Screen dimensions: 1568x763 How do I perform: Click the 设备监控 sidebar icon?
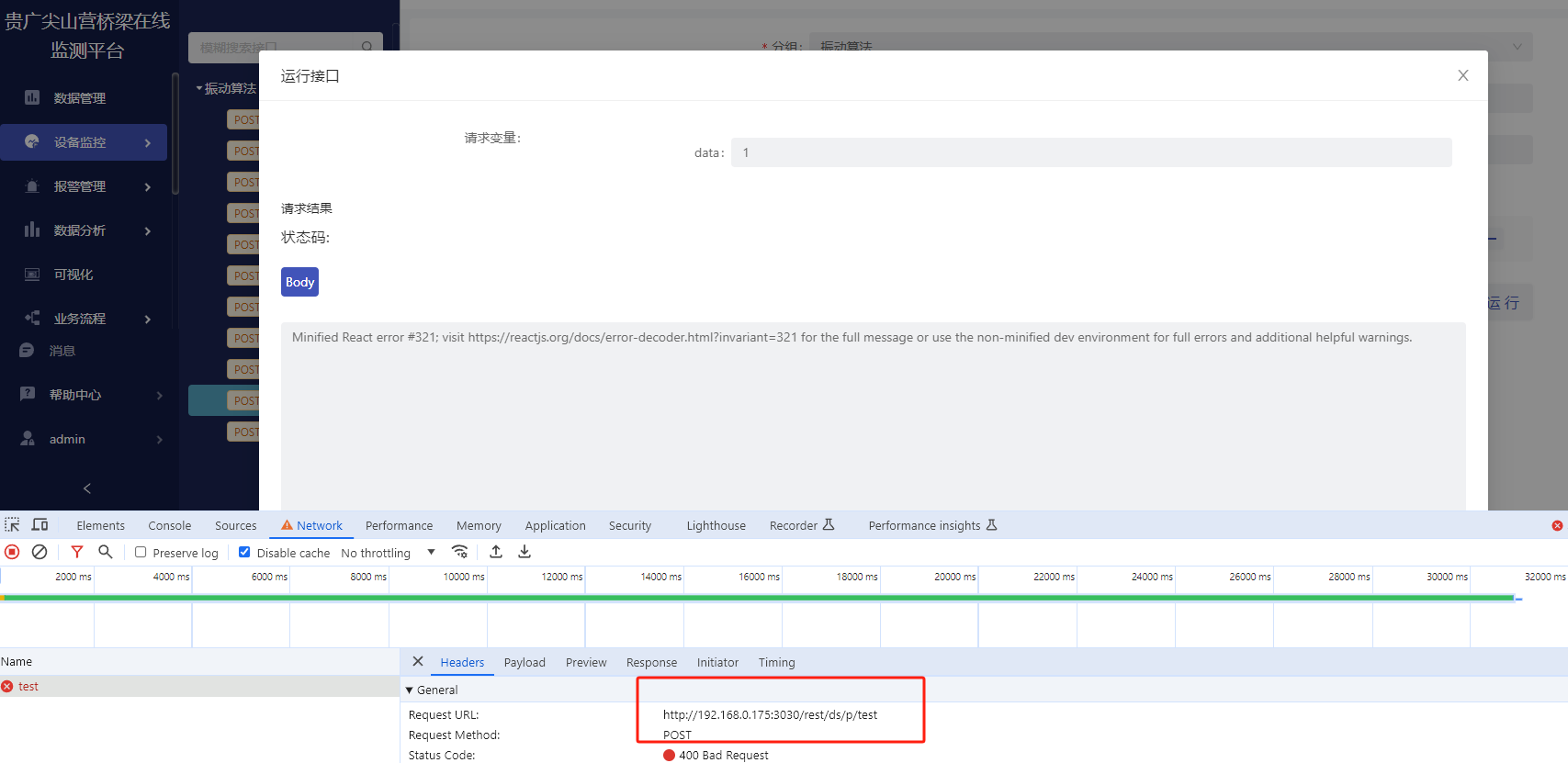pyautogui.click(x=32, y=141)
